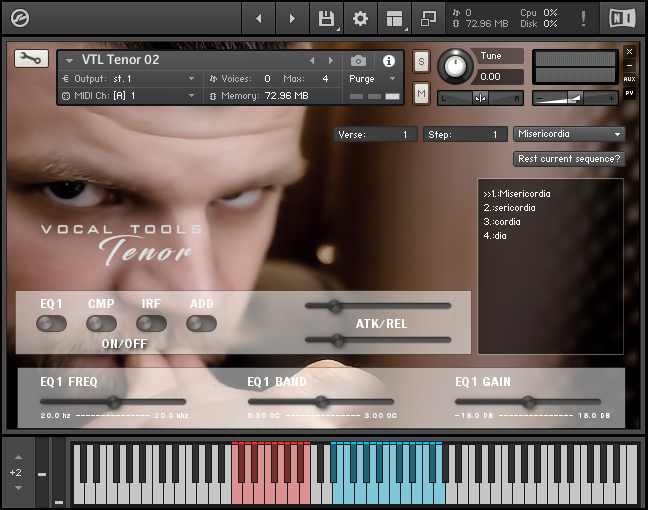Click the Kontakt logo icon
The width and height of the screenshot is (648, 510).
pyautogui.click(x=19, y=18)
